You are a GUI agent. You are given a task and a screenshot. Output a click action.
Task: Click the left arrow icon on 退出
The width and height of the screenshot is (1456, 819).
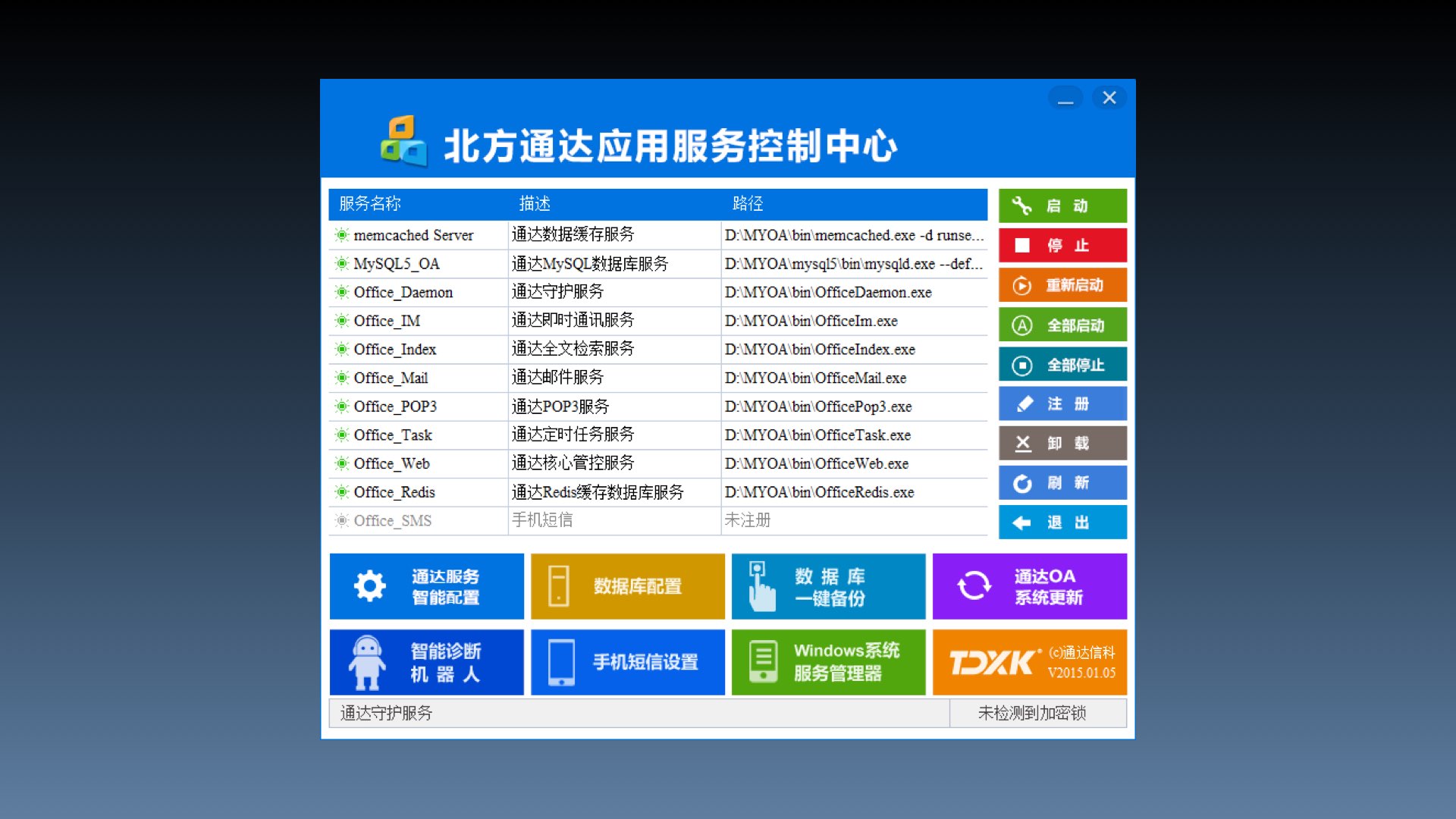point(1021,522)
